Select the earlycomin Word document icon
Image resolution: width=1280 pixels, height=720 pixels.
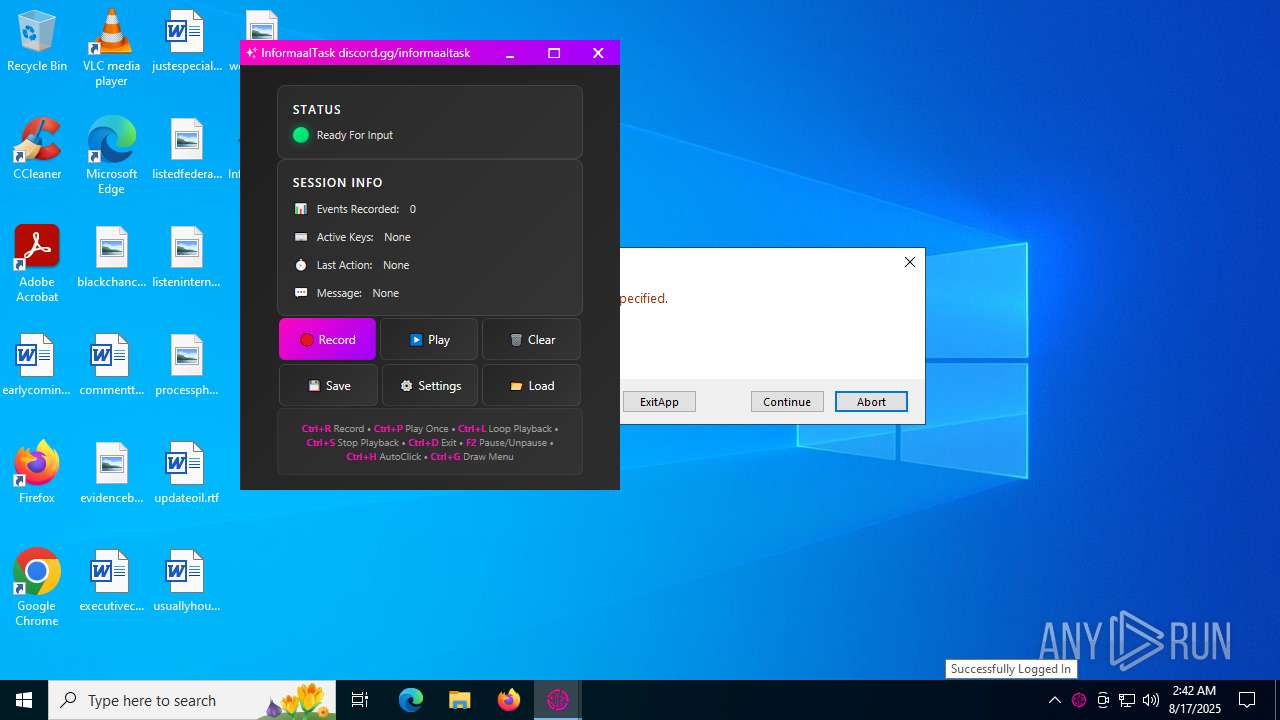pos(37,365)
